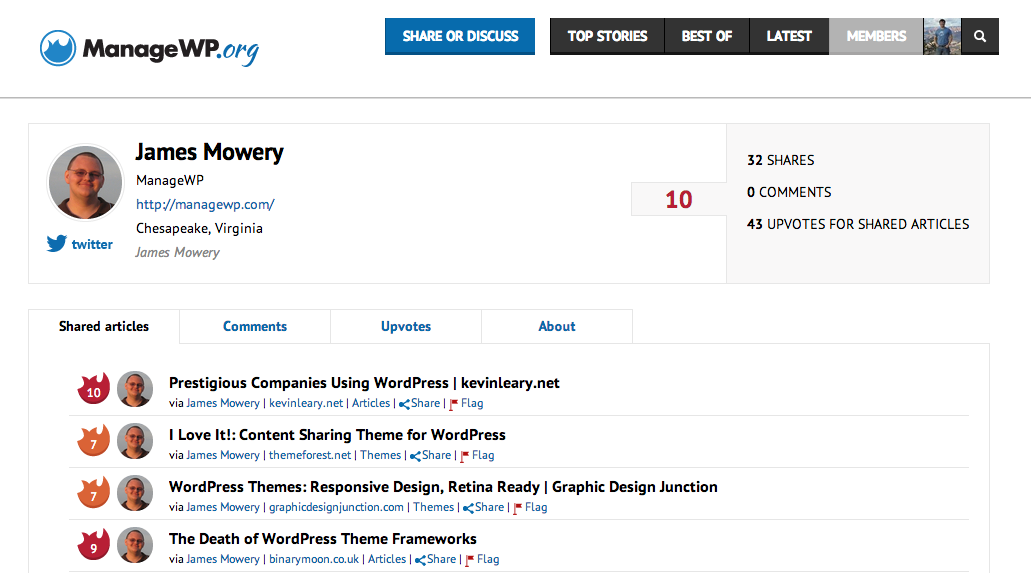Switch to the Upvotes tab
Viewport: 1031px width, 573px height.
point(406,326)
